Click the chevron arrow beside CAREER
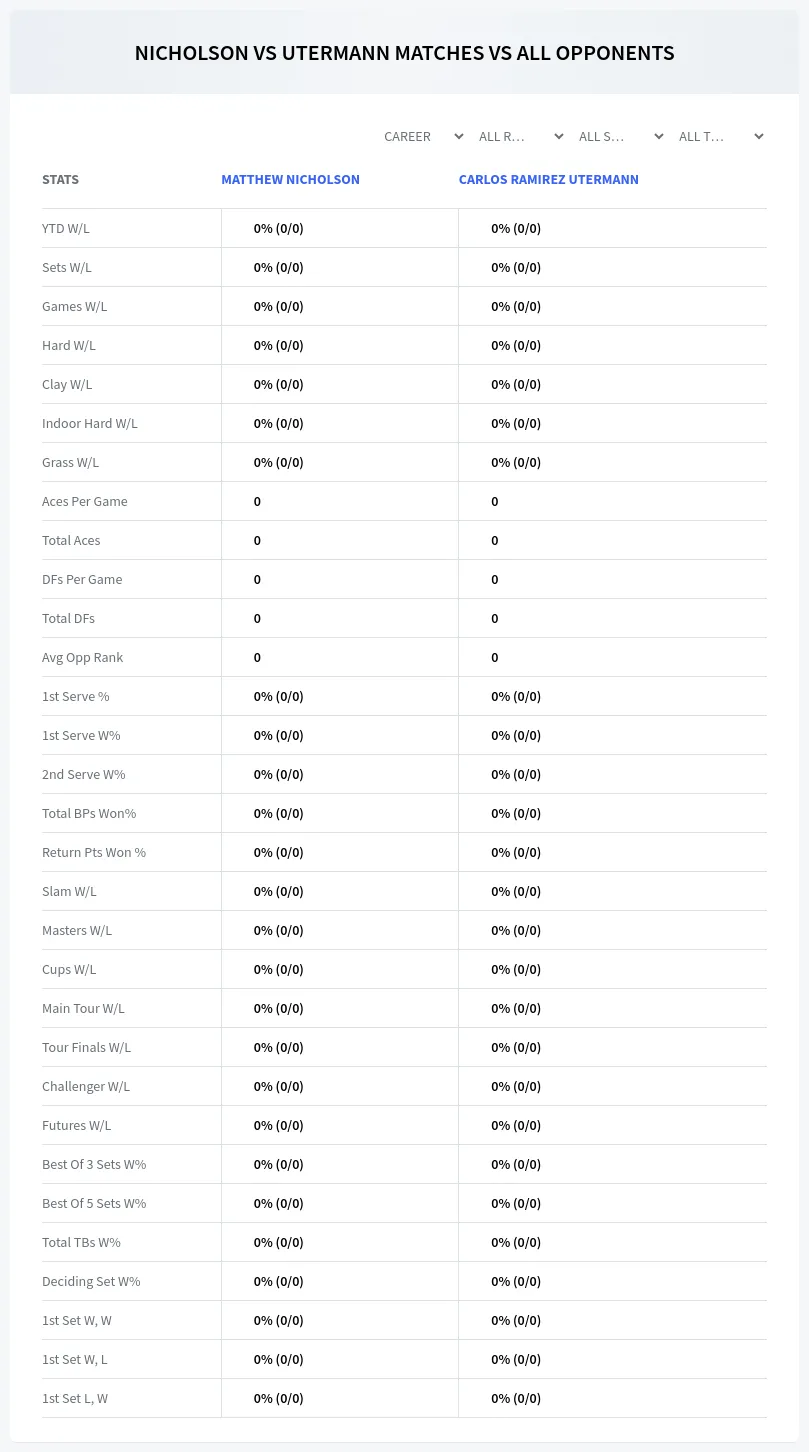The height and width of the screenshot is (1452, 809). (459, 136)
